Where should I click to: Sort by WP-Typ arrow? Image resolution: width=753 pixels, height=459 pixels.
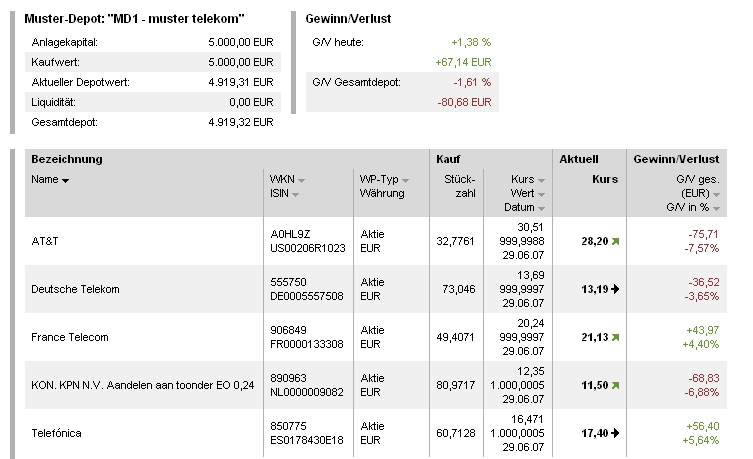(x=405, y=181)
